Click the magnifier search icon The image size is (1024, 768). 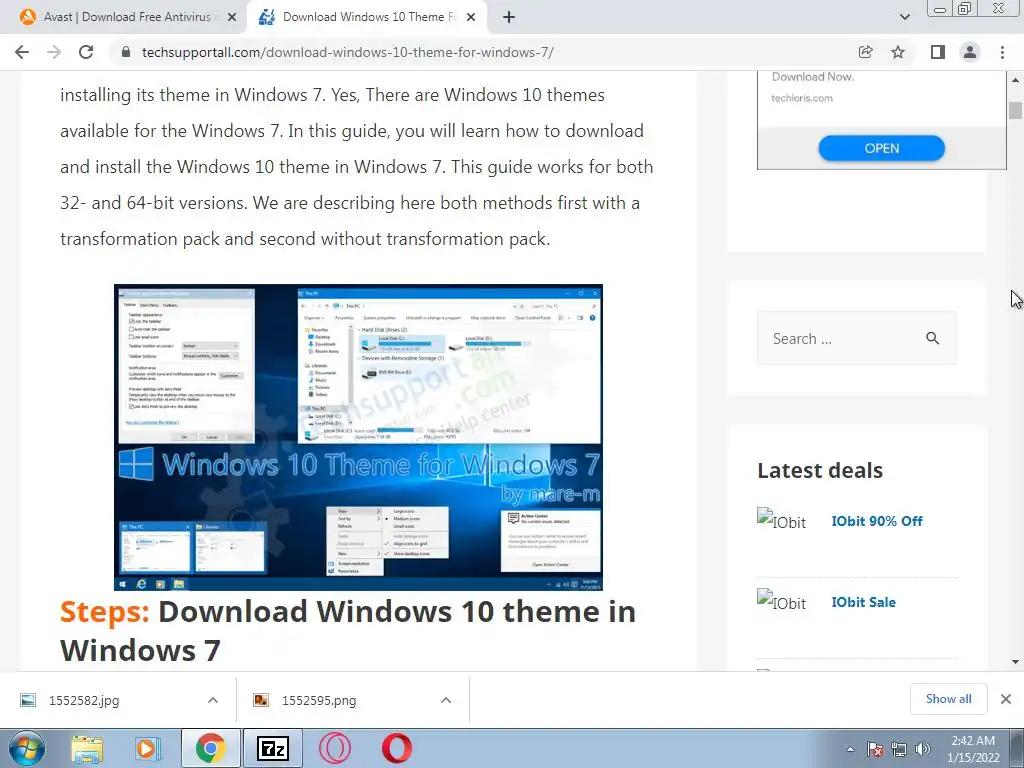[x=933, y=338]
